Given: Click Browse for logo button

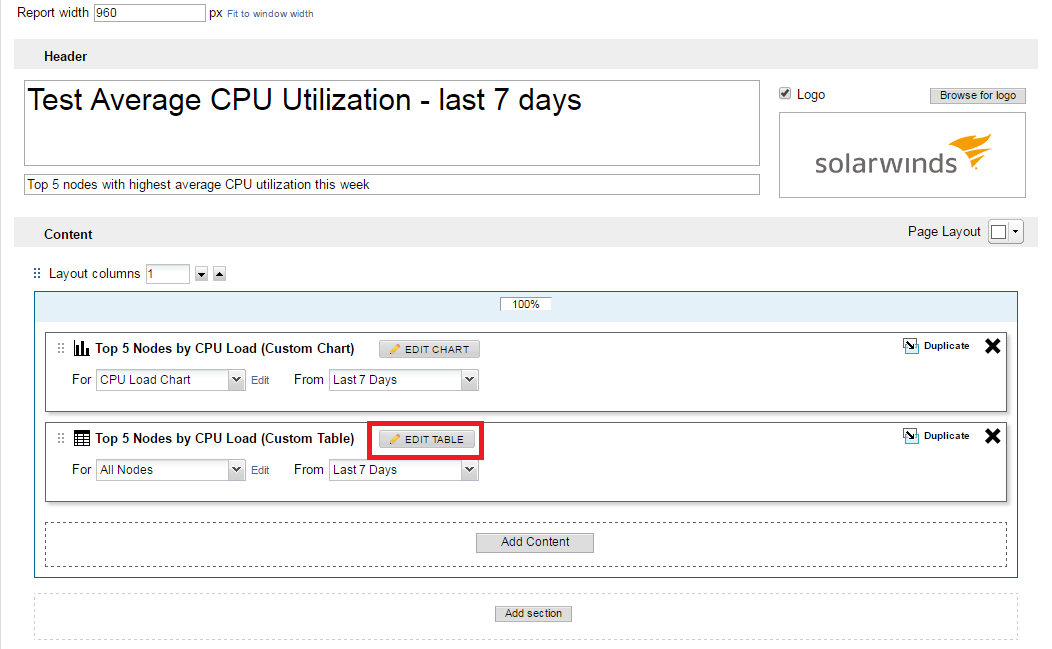Looking at the screenshot, I should pyautogui.click(x=978, y=95).
